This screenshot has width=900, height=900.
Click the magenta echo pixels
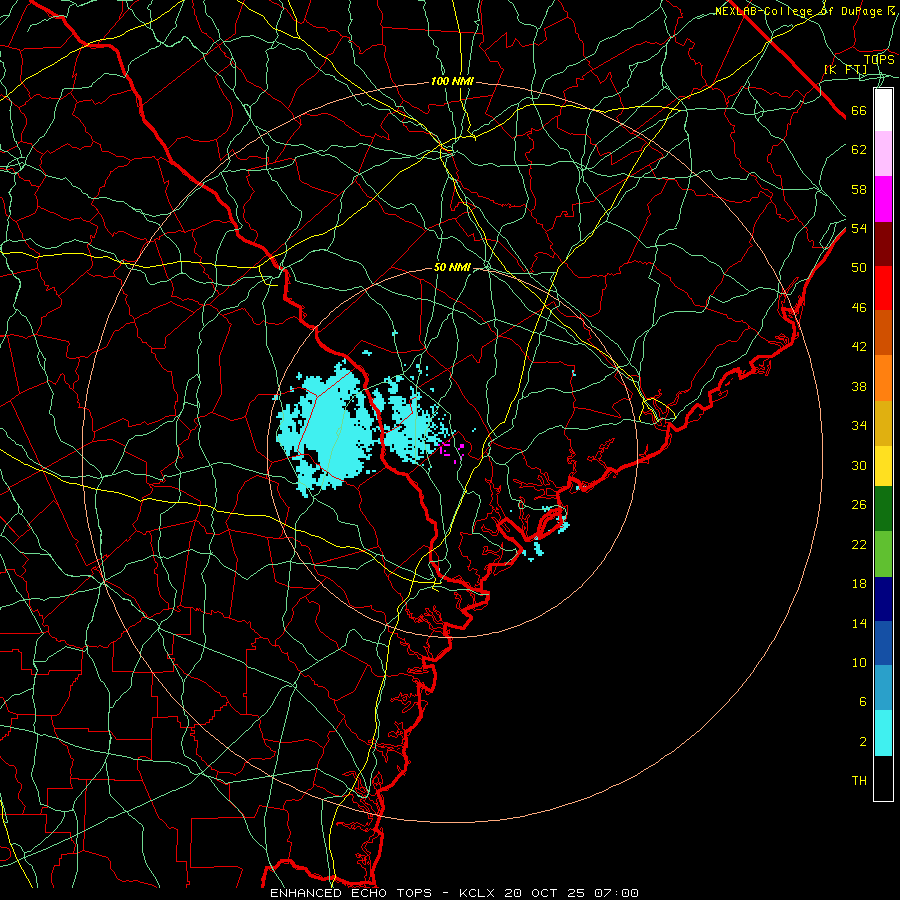coord(452,452)
